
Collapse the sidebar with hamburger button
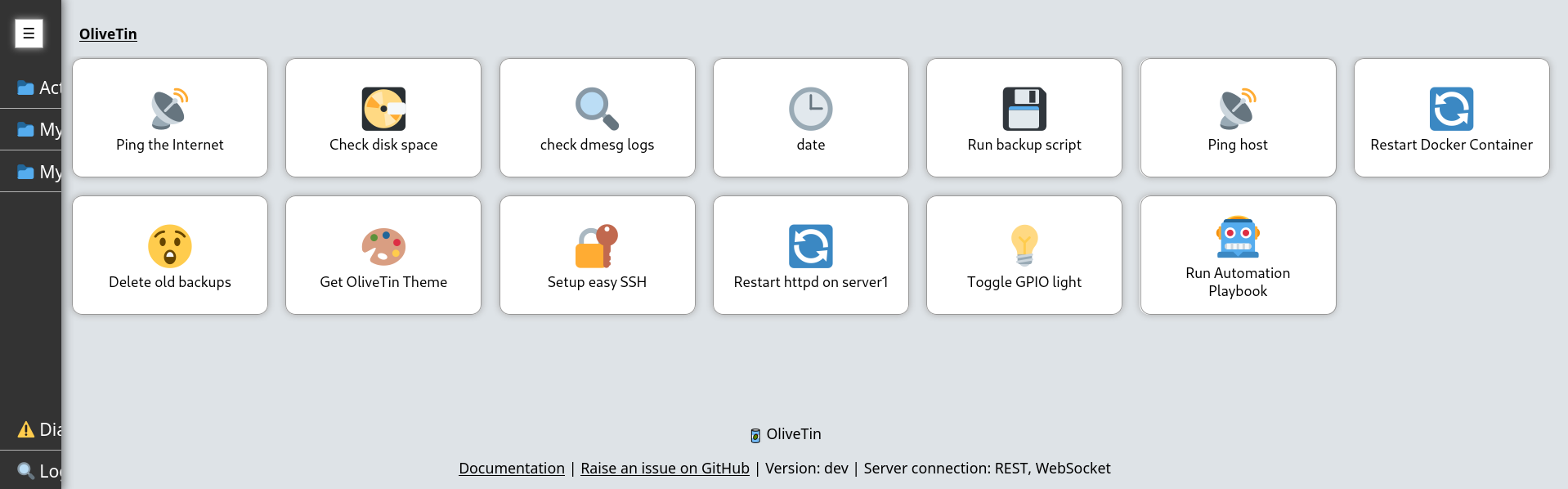(x=29, y=34)
